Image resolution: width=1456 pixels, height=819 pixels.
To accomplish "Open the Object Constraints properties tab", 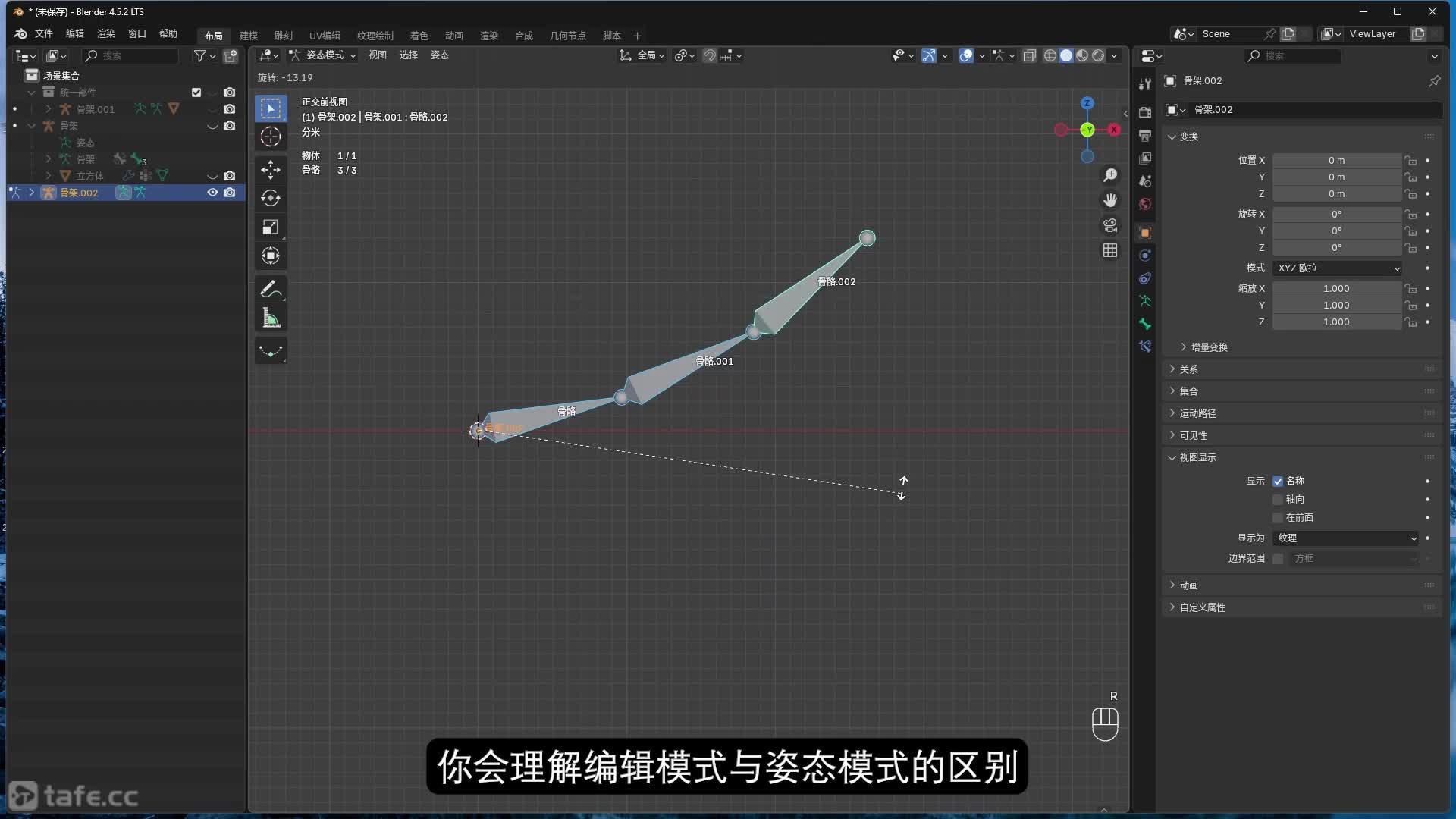I will pos(1145,278).
